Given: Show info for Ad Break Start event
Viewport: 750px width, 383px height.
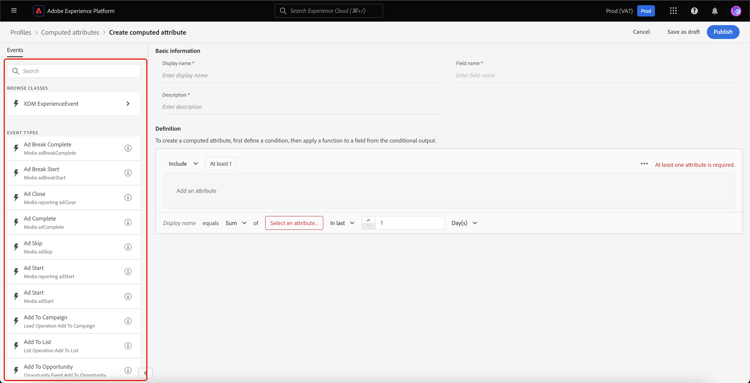Looking at the screenshot, I should [128, 173].
